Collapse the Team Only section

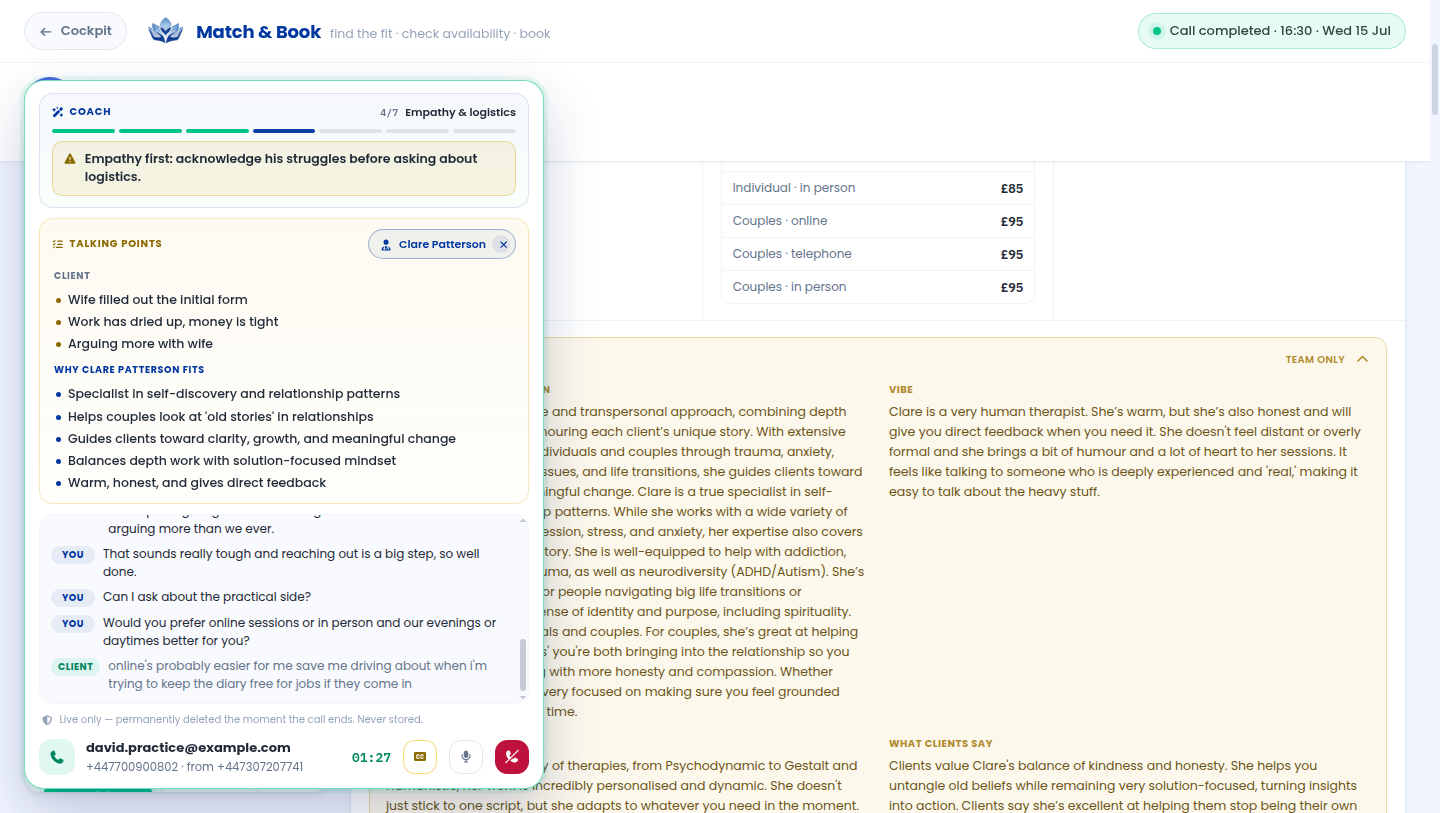1362,359
